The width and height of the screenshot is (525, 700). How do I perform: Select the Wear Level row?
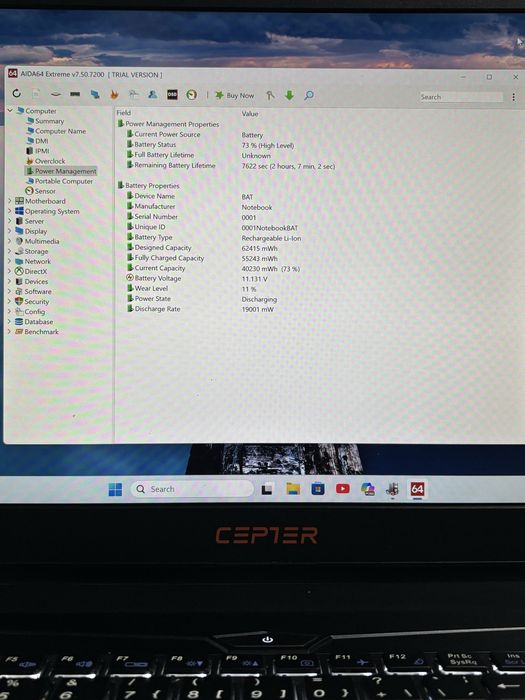[192, 289]
